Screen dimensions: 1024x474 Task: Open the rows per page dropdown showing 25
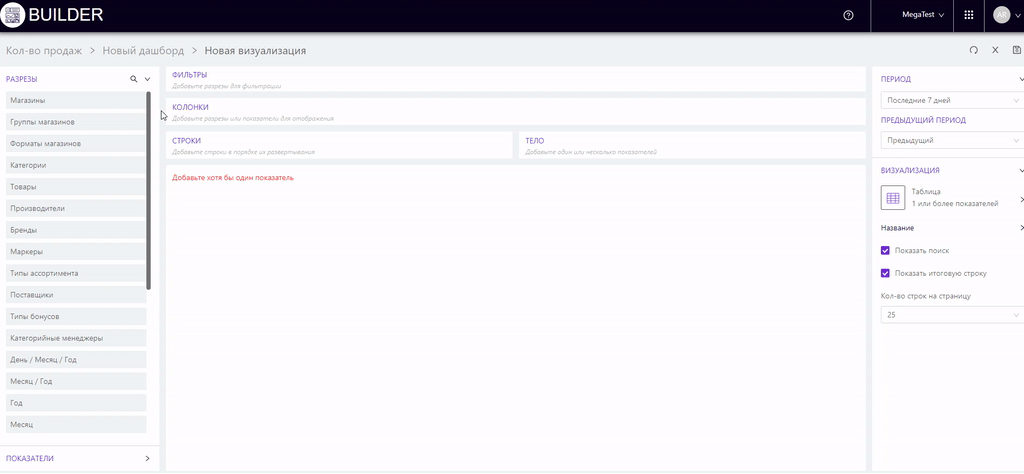coord(950,315)
